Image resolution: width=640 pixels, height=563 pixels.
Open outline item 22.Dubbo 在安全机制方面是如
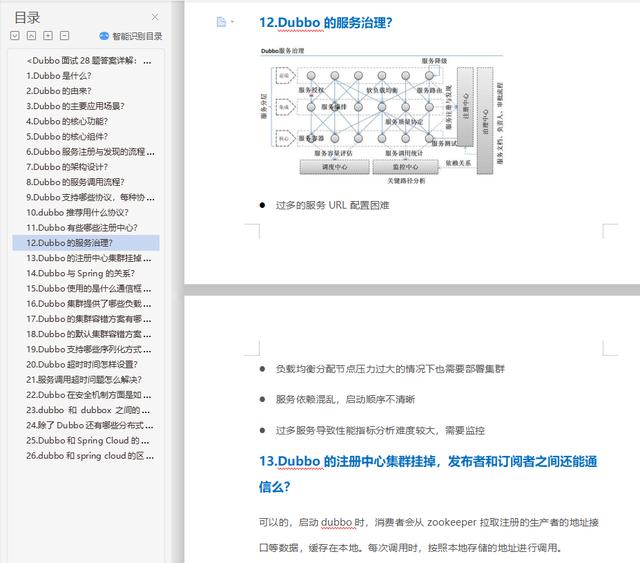click(x=89, y=395)
